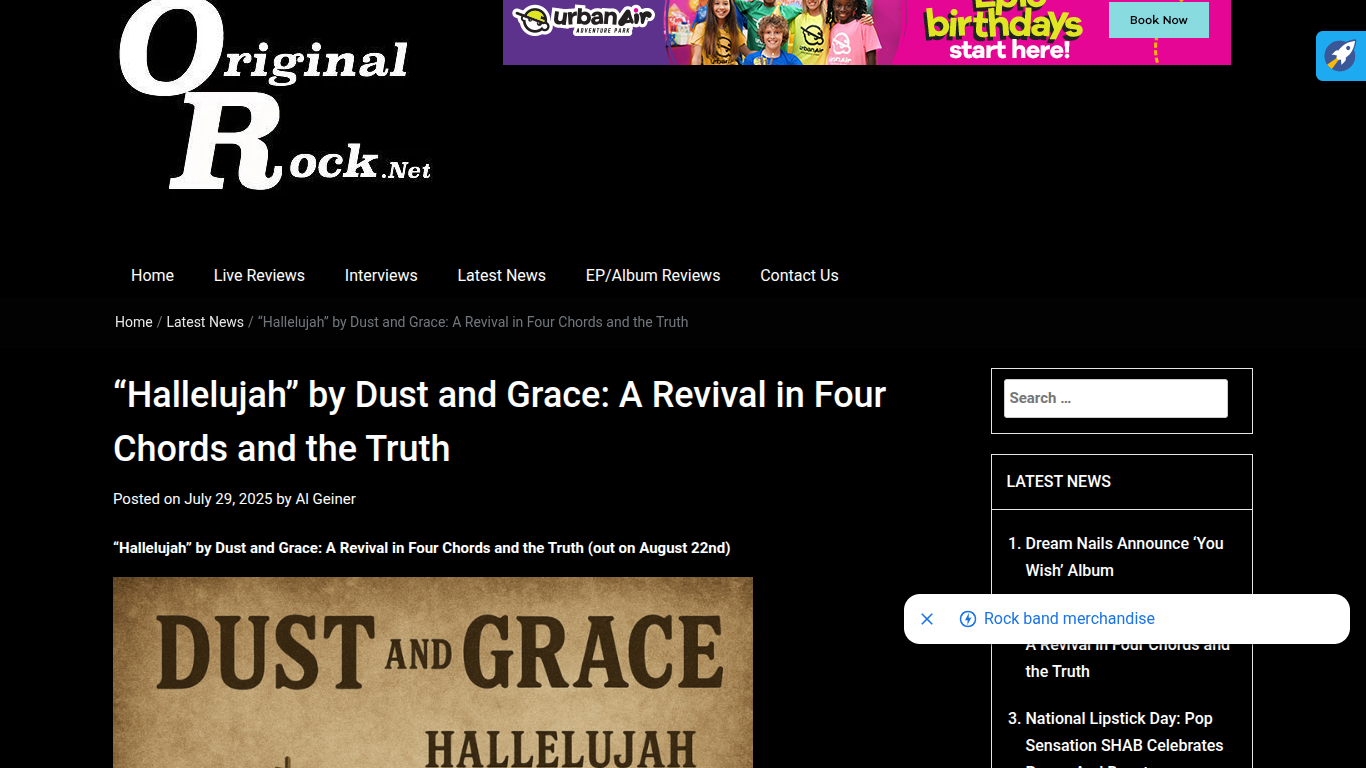View author Al Geiner's posts
This screenshot has width=1366, height=768.
[x=325, y=499]
